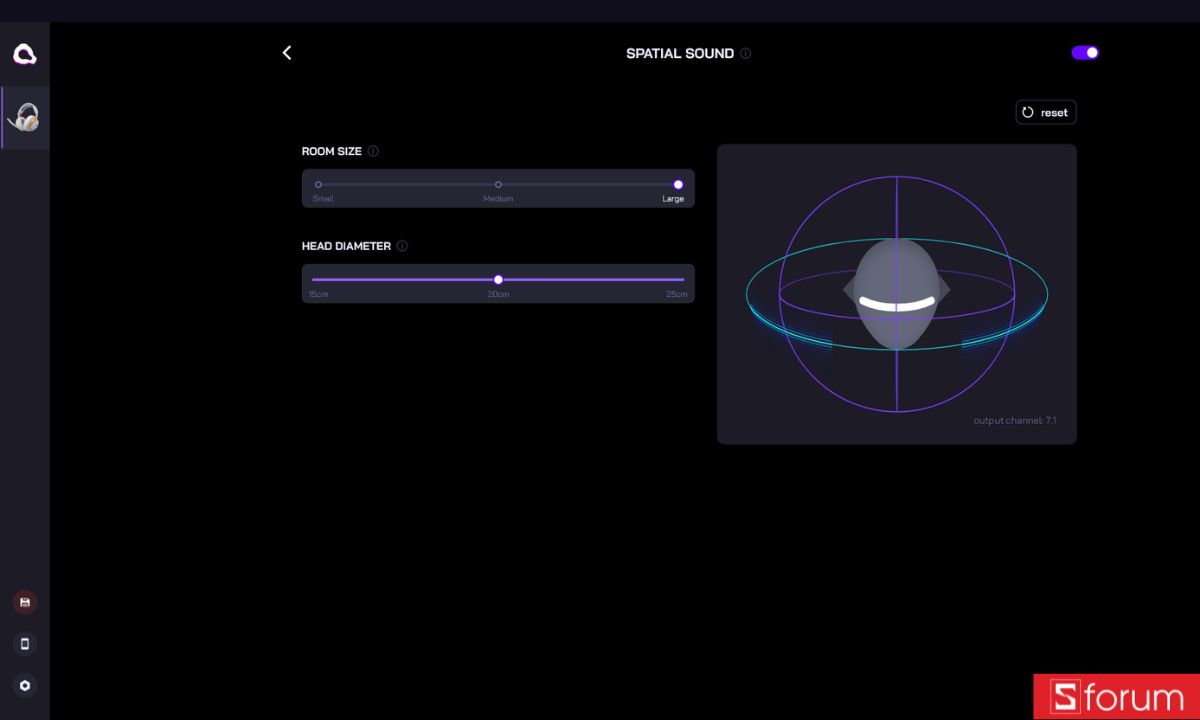Open the mobile device icon in sidebar
The width and height of the screenshot is (1200, 720).
[25, 644]
